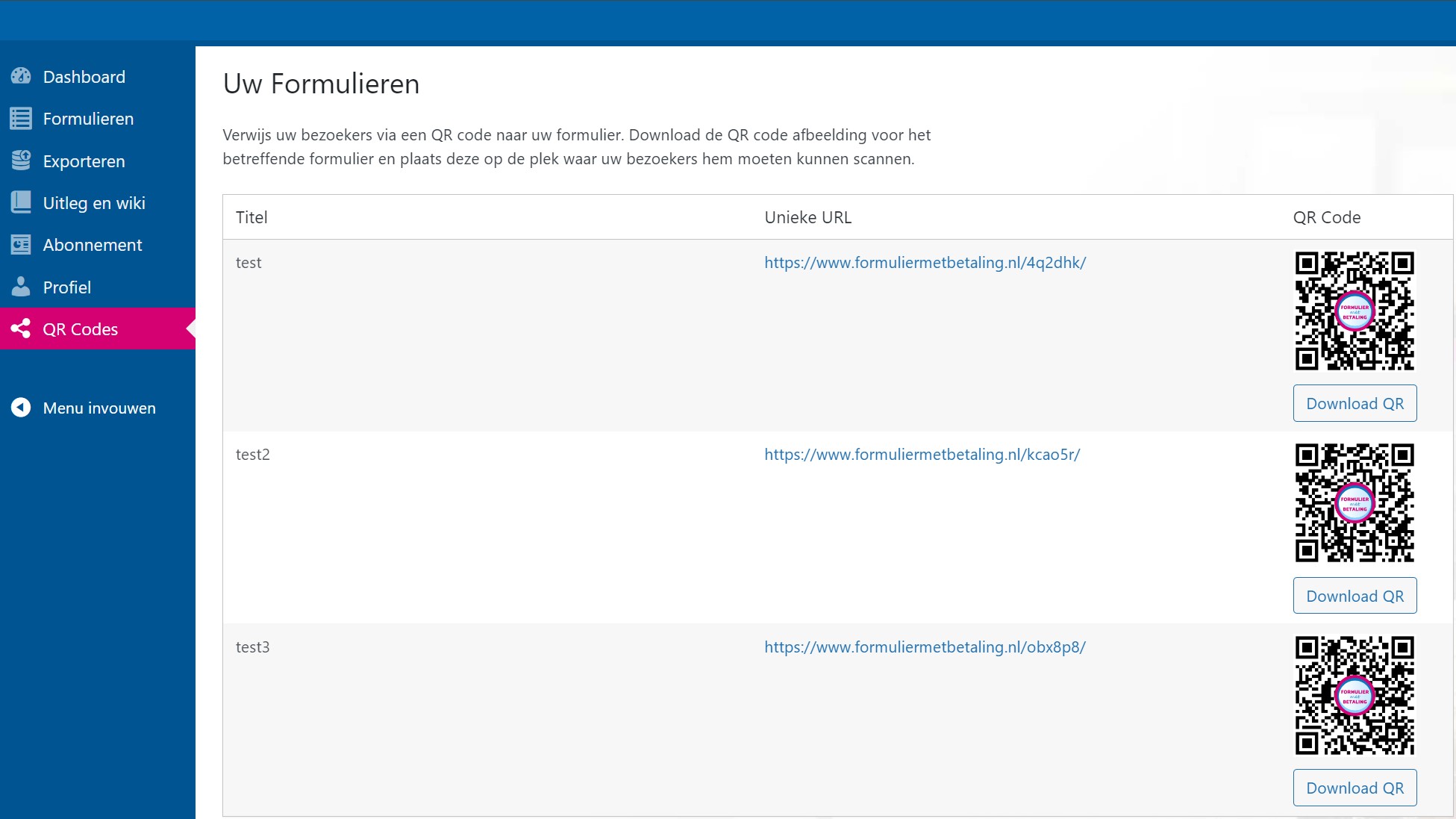
Task: Click the Abonnement card icon
Action: click(21, 244)
